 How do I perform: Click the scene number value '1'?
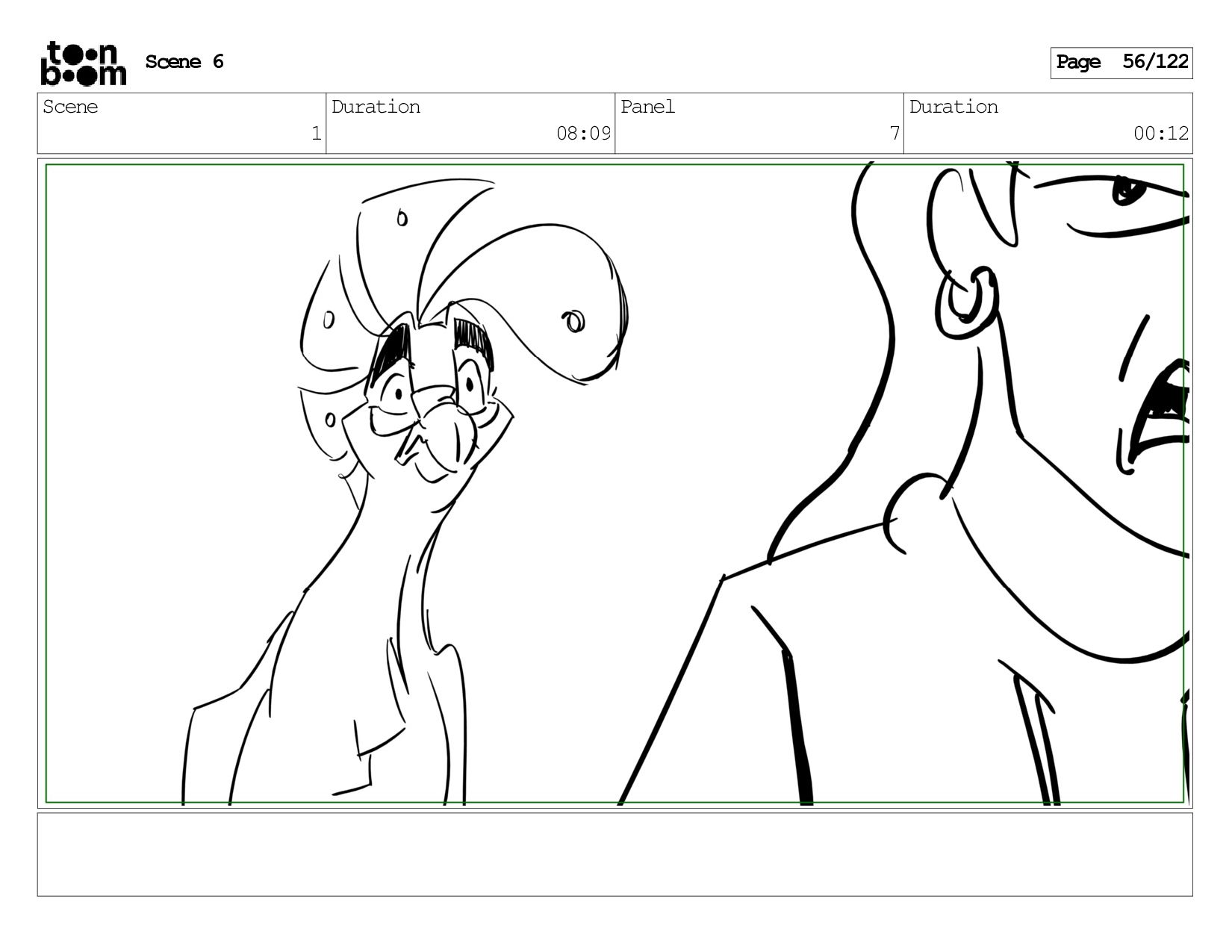pos(316,134)
